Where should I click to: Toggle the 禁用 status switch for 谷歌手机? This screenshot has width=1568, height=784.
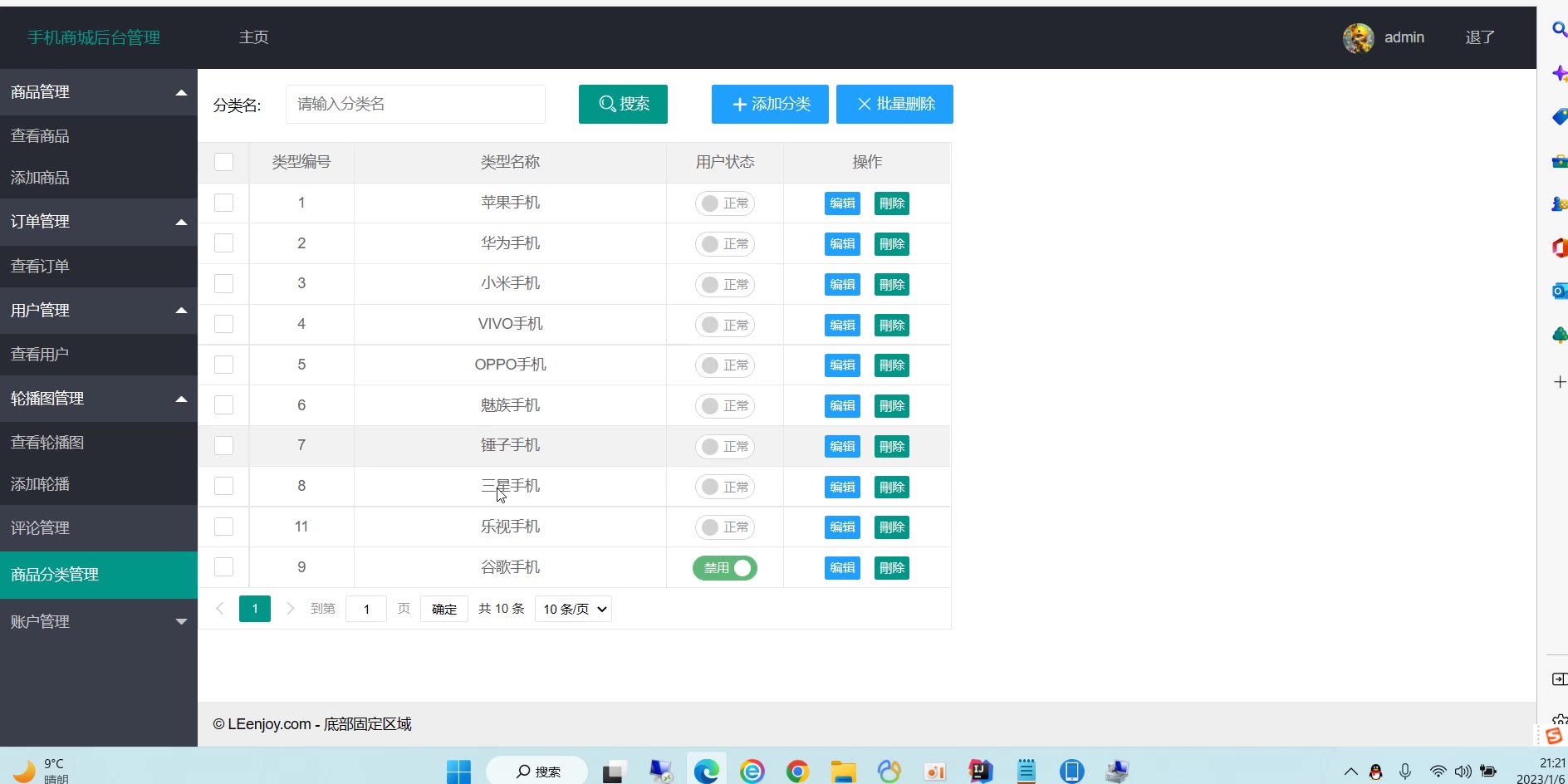pos(725,568)
